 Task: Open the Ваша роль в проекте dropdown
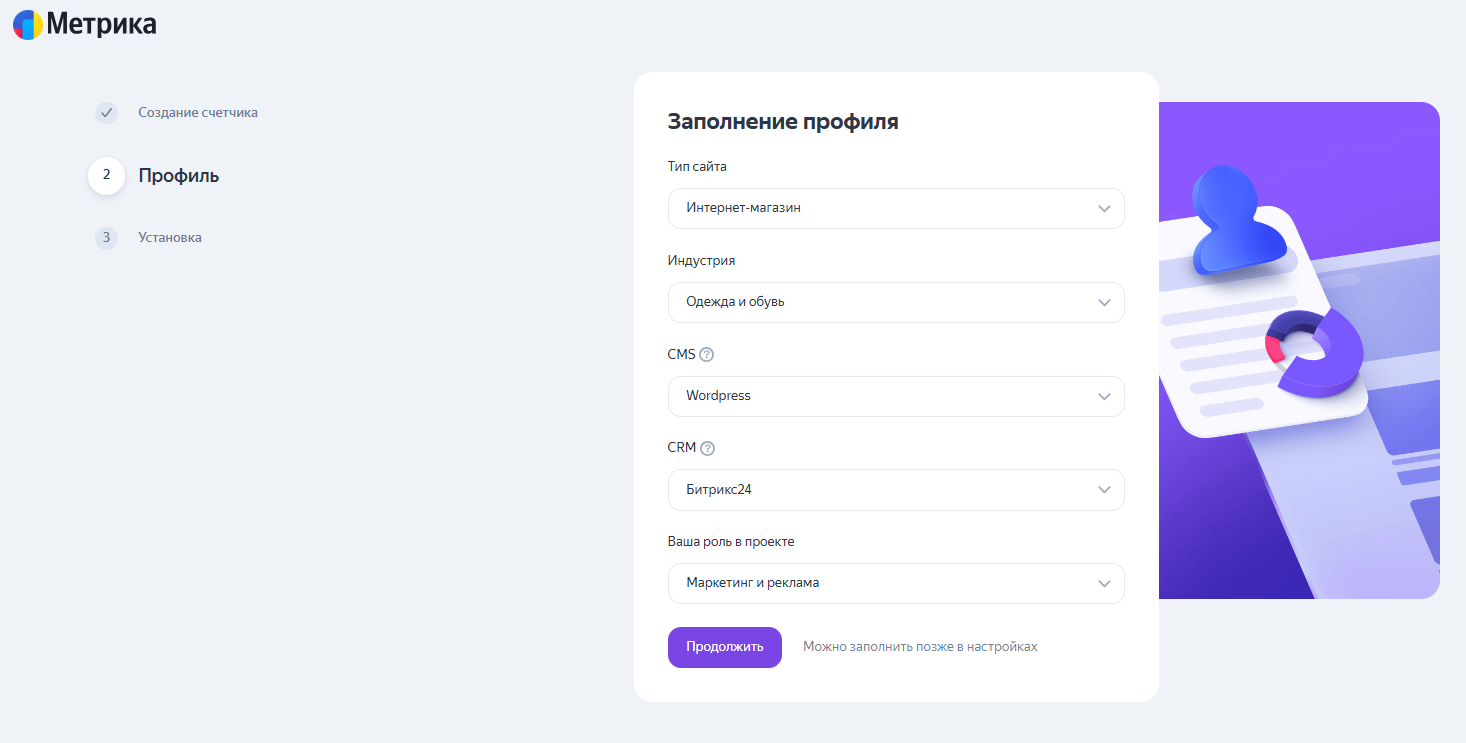click(895, 583)
